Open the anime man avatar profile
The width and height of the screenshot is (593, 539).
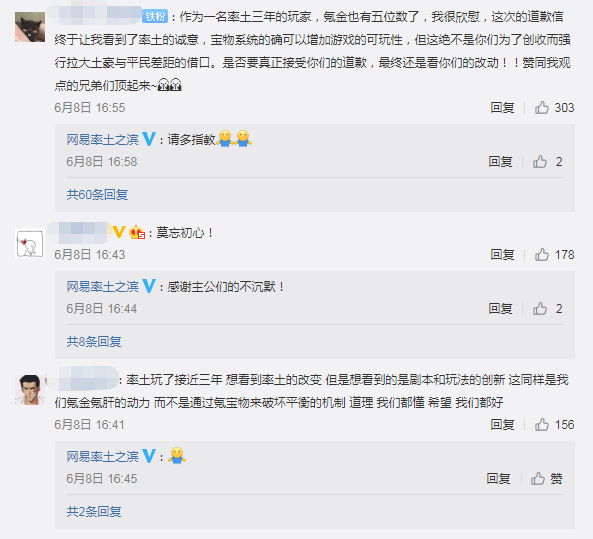tap(30, 390)
